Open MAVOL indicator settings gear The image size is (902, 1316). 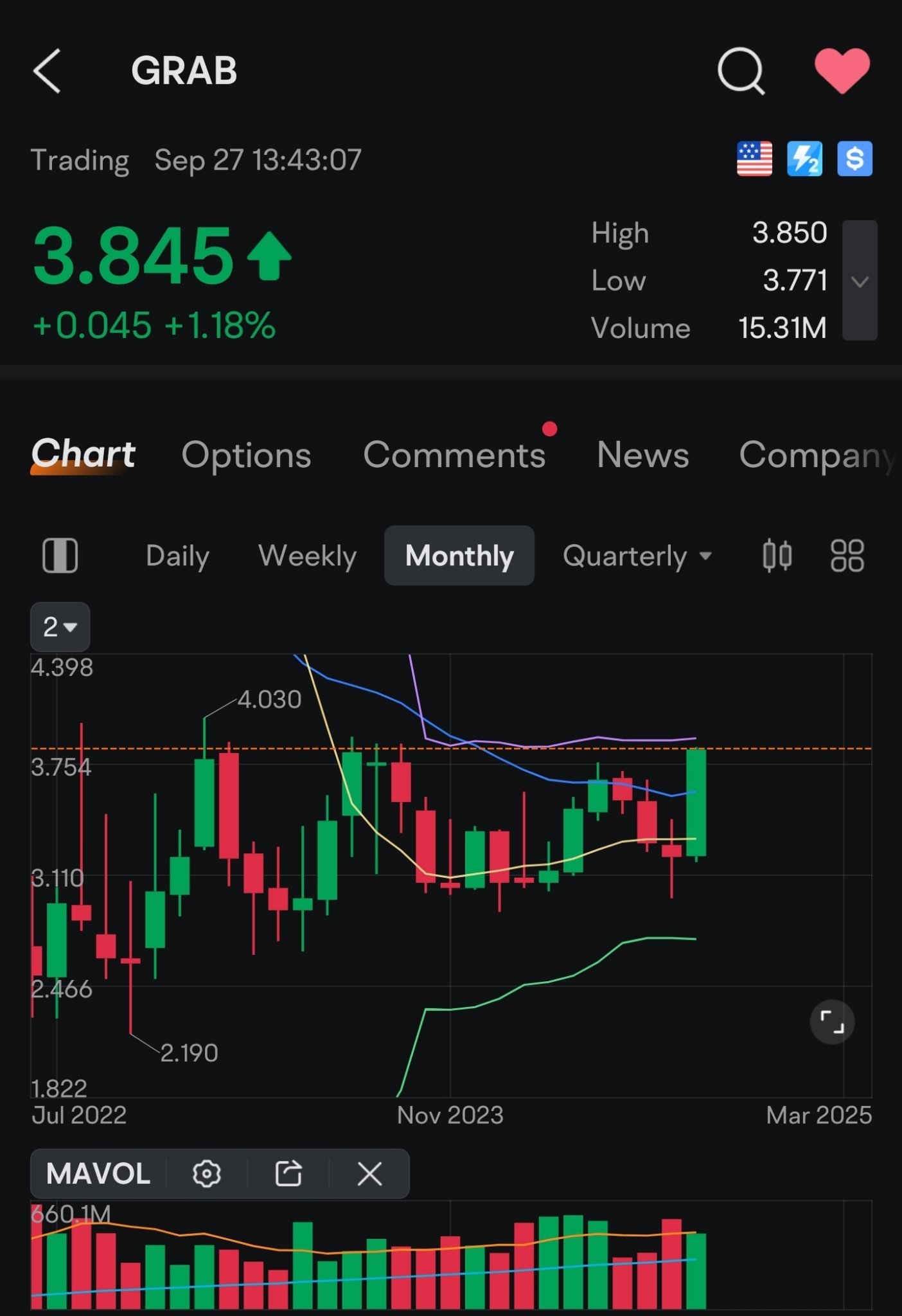point(207,1174)
